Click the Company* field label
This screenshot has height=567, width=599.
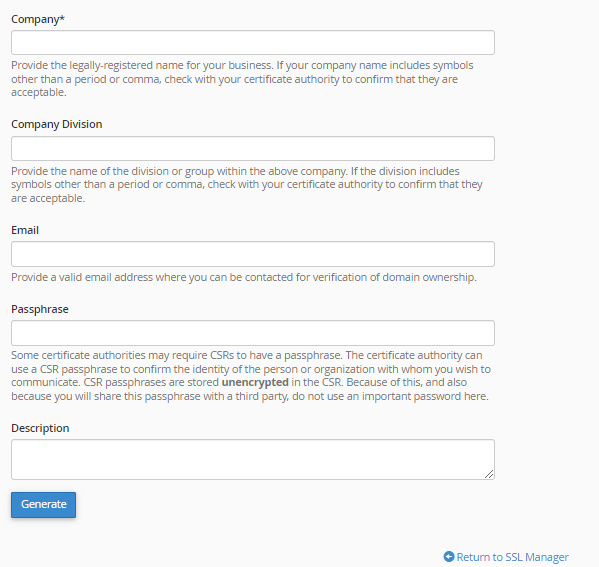point(38,19)
